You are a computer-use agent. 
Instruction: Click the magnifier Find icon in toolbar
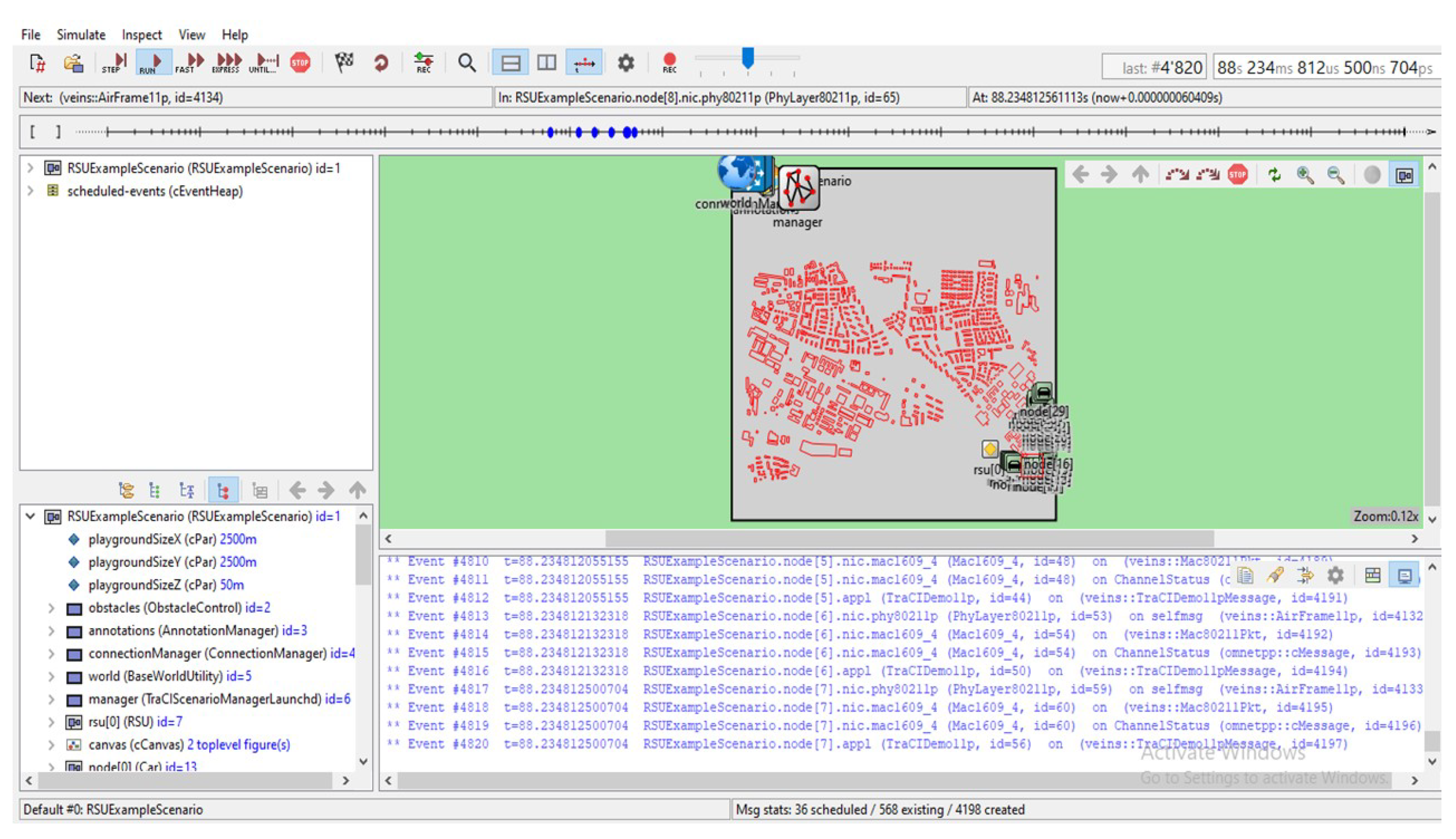coord(467,62)
